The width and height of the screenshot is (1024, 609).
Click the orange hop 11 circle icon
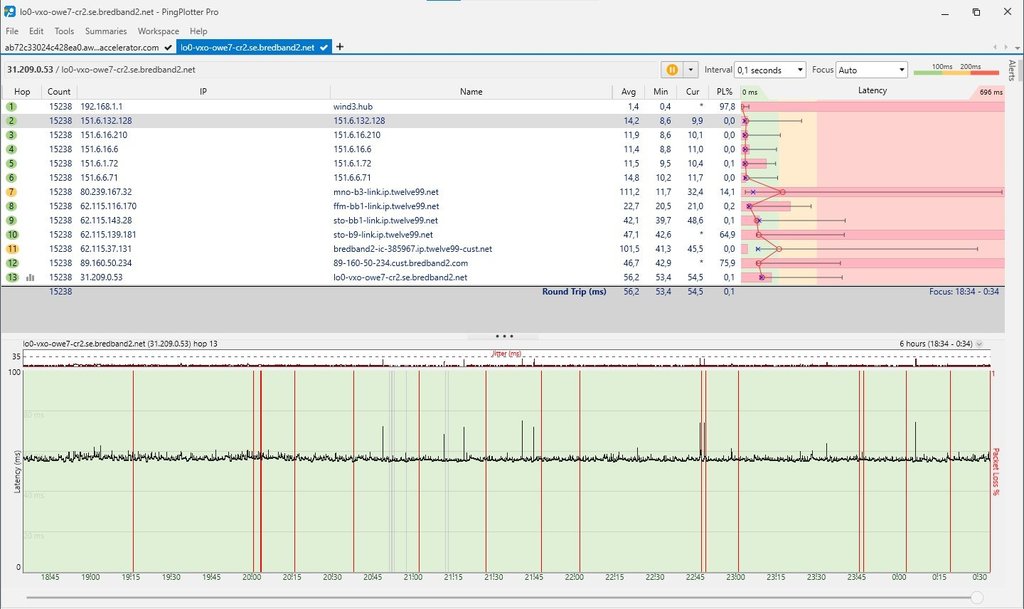pos(11,249)
